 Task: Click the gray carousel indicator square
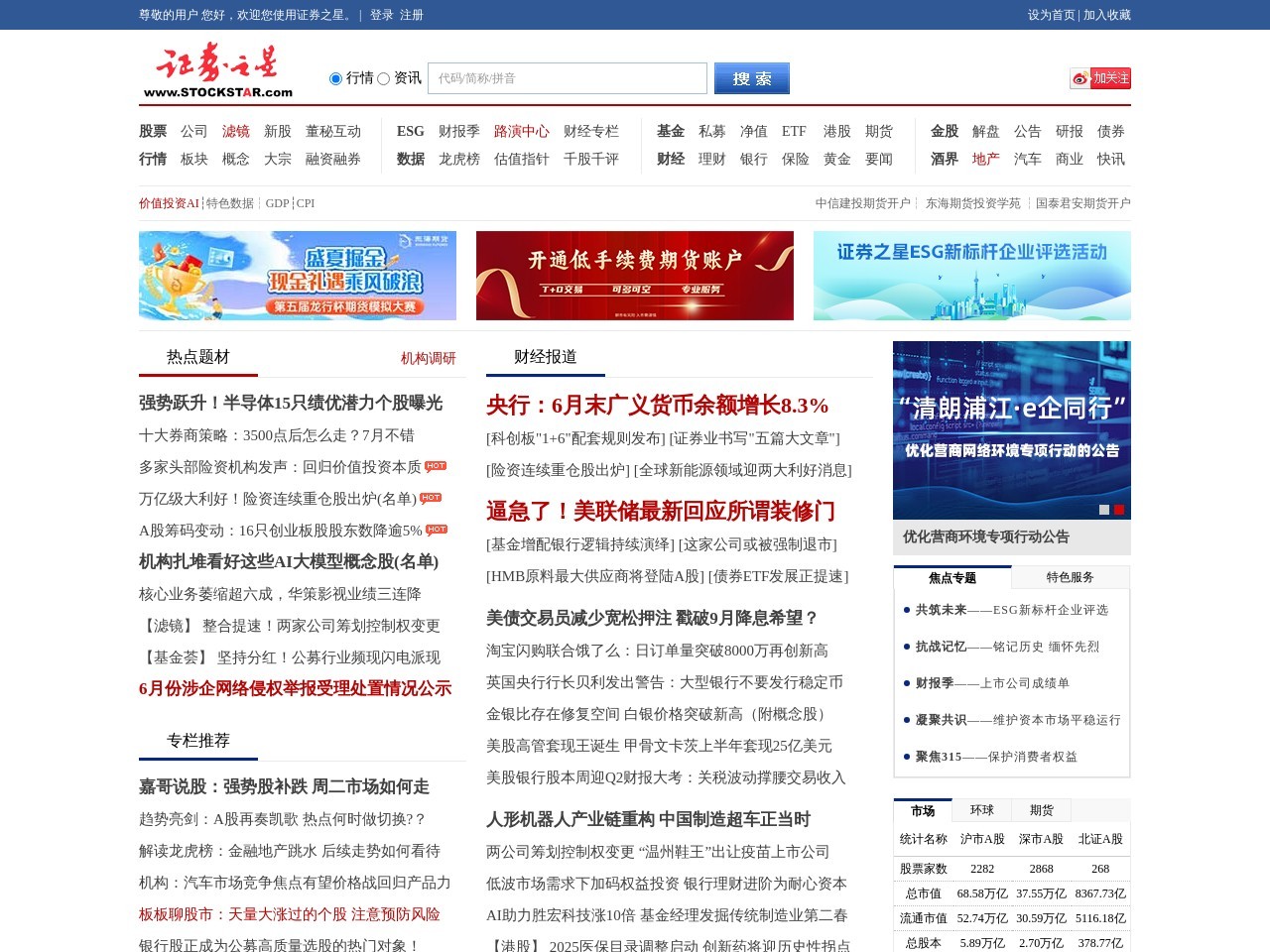point(1103,509)
